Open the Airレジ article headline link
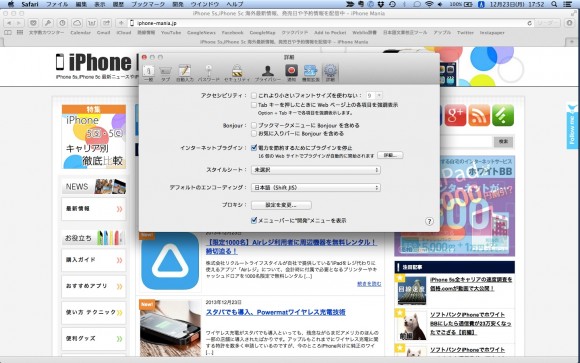Screen dimensions: 580x363 (291, 247)
